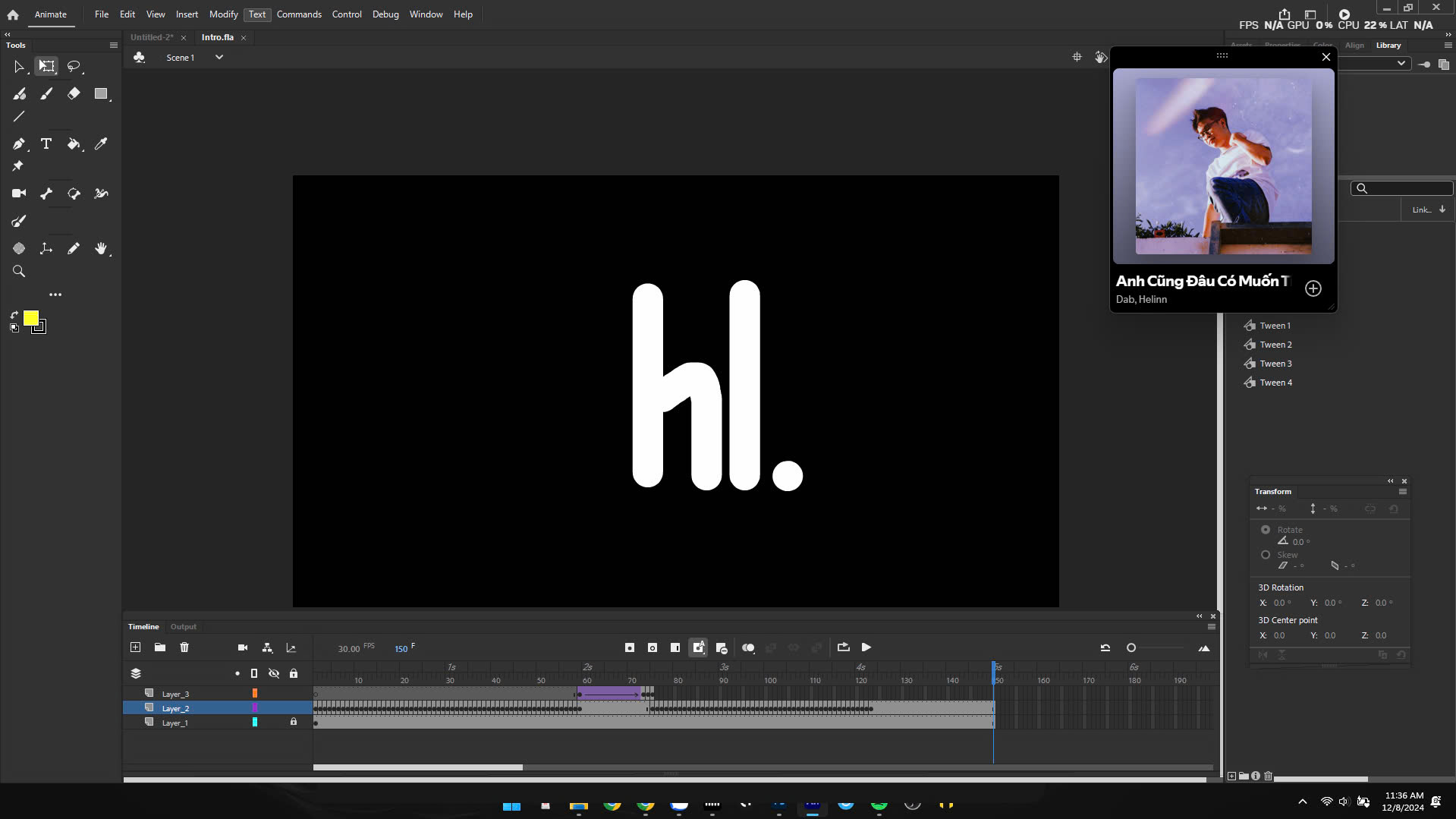The image size is (1456, 819).
Task: Select the Bone tool
Action: 46,194
